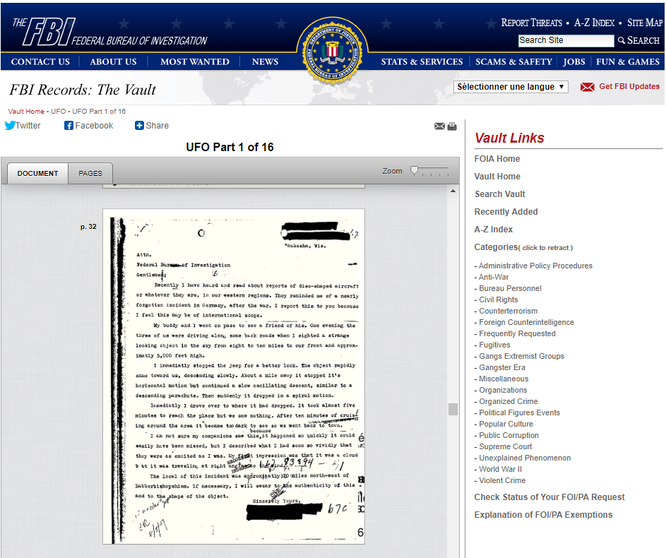The height and width of the screenshot is (558, 666).
Task: Click the Twitter bird share icon
Action: tap(10, 126)
